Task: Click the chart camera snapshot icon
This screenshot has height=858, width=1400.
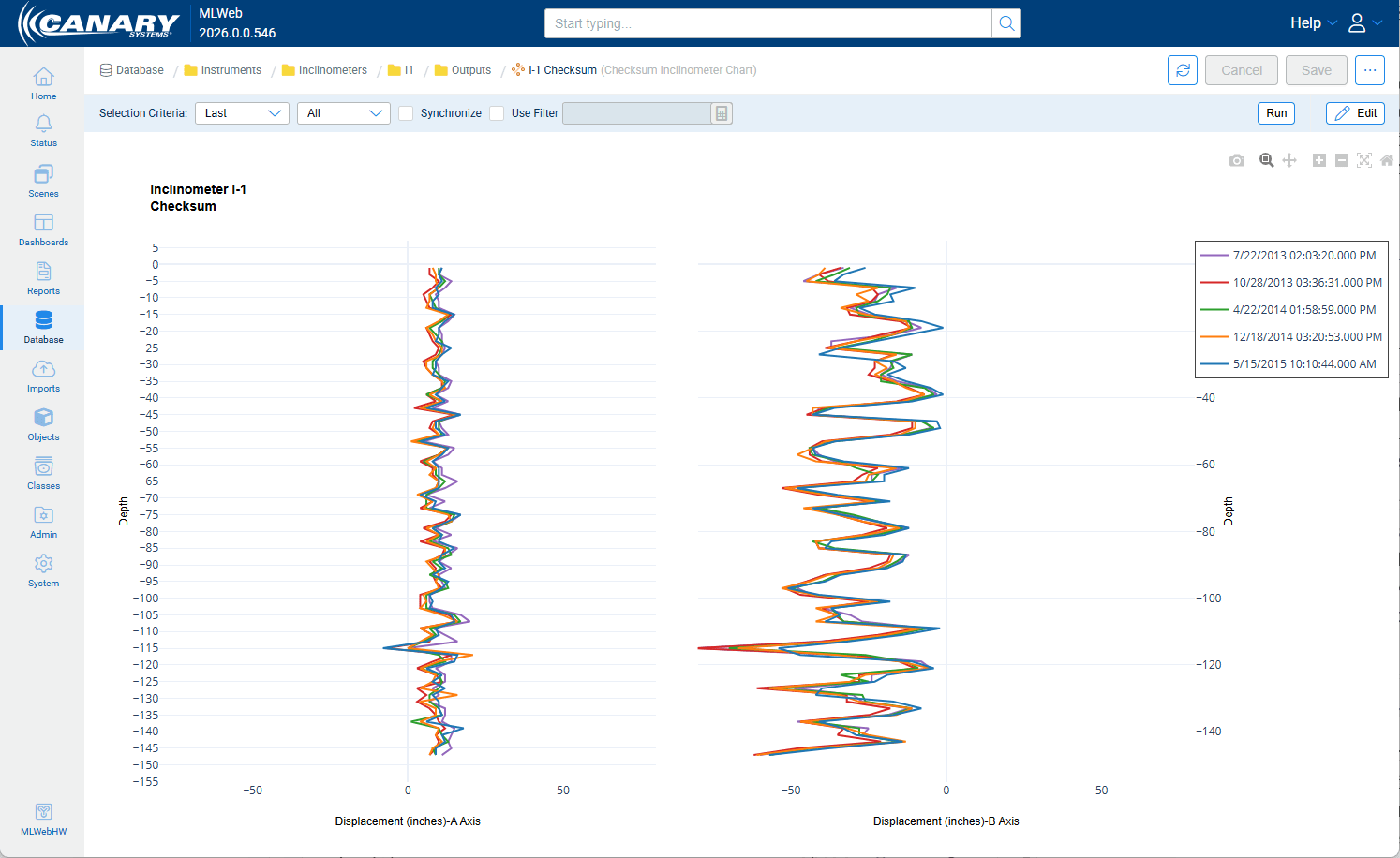Action: pos(1237,160)
